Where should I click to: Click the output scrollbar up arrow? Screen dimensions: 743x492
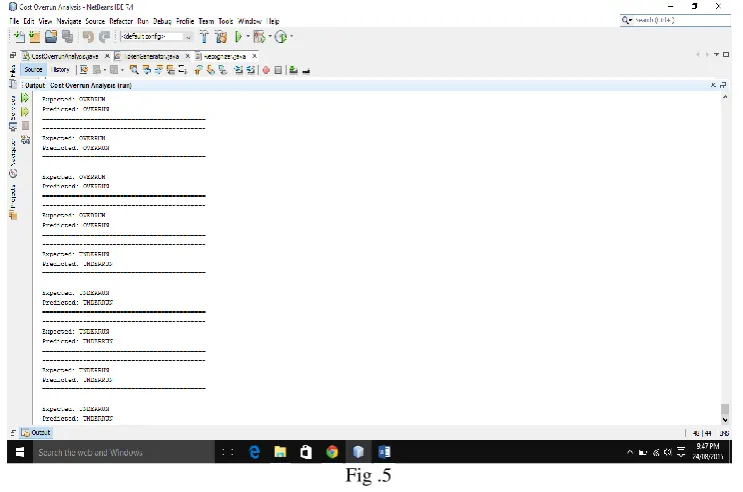[725, 97]
